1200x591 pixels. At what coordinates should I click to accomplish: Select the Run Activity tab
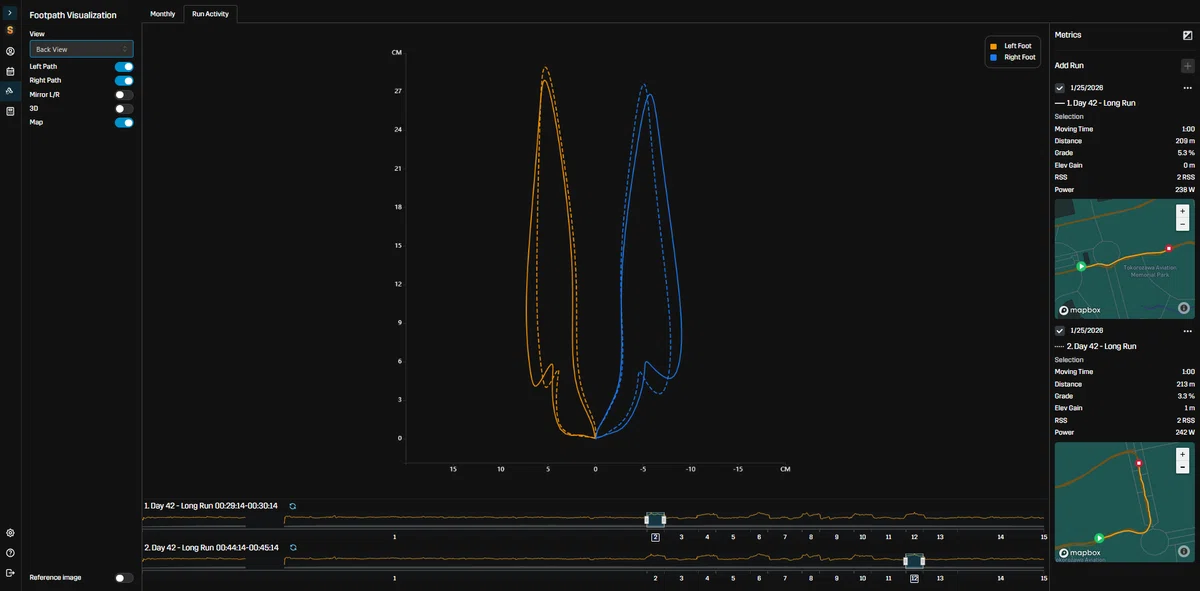coord(210,14)
